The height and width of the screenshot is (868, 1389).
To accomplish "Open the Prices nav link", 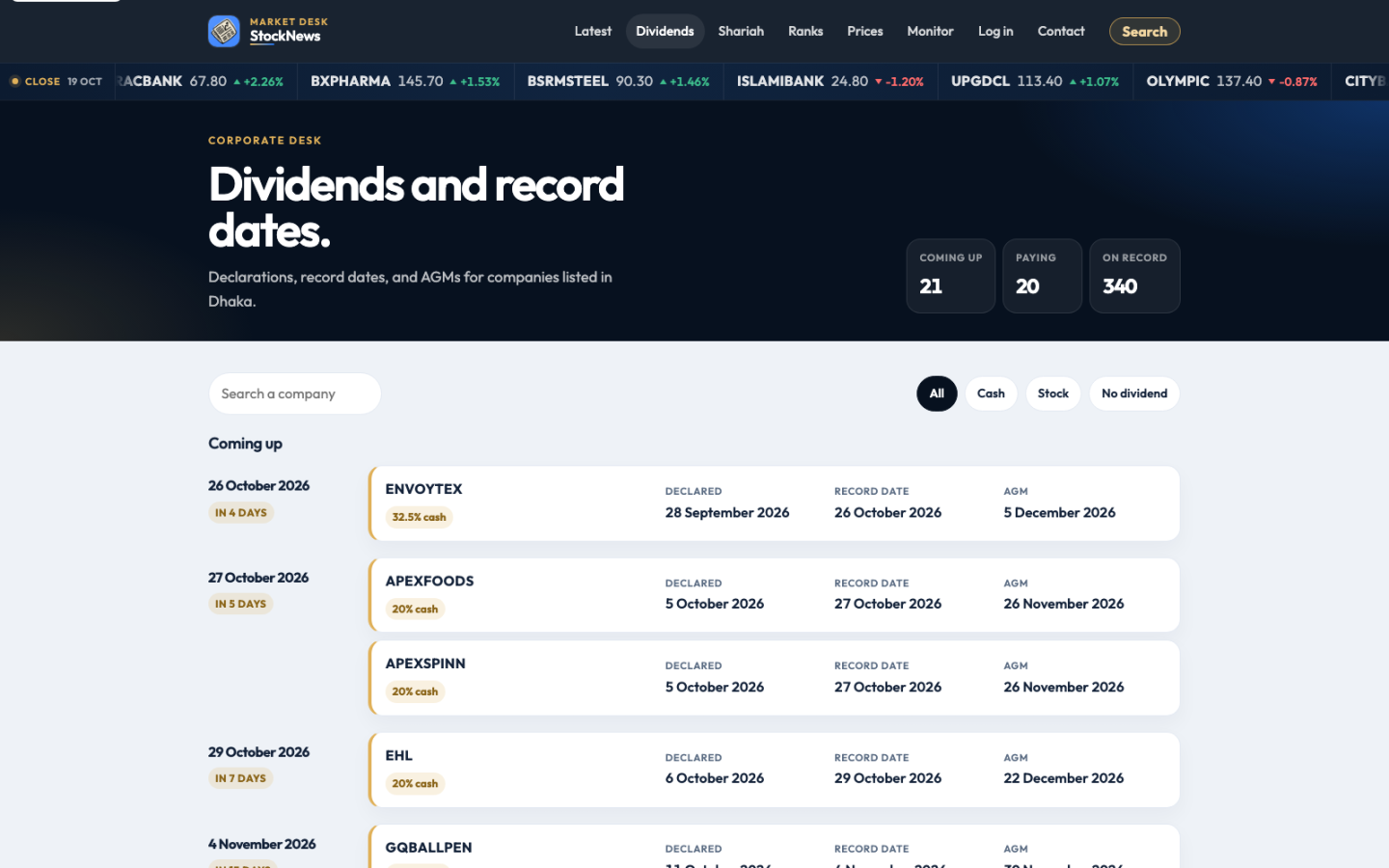I will coord(865,31).
